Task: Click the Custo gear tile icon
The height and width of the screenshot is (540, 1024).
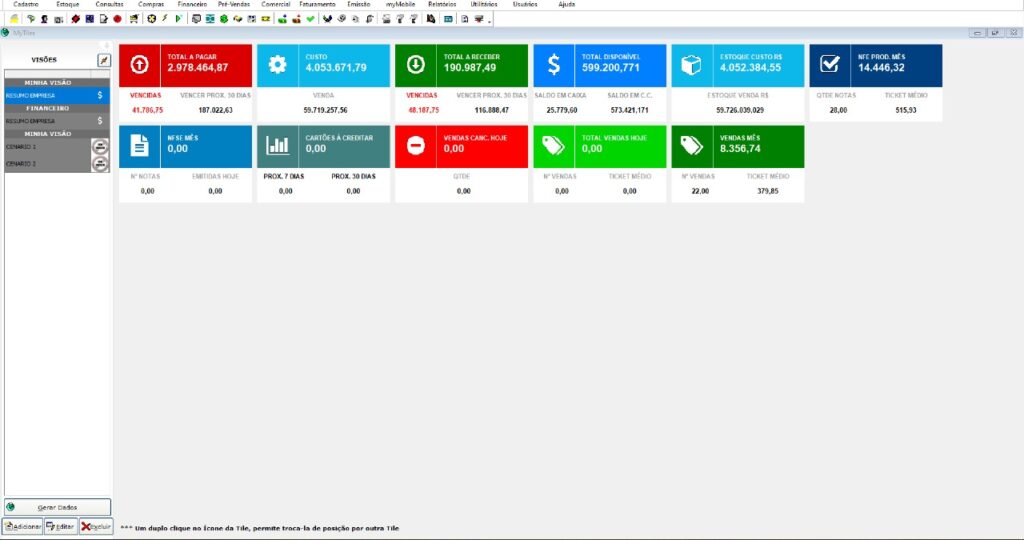Action: click(278, 64)
